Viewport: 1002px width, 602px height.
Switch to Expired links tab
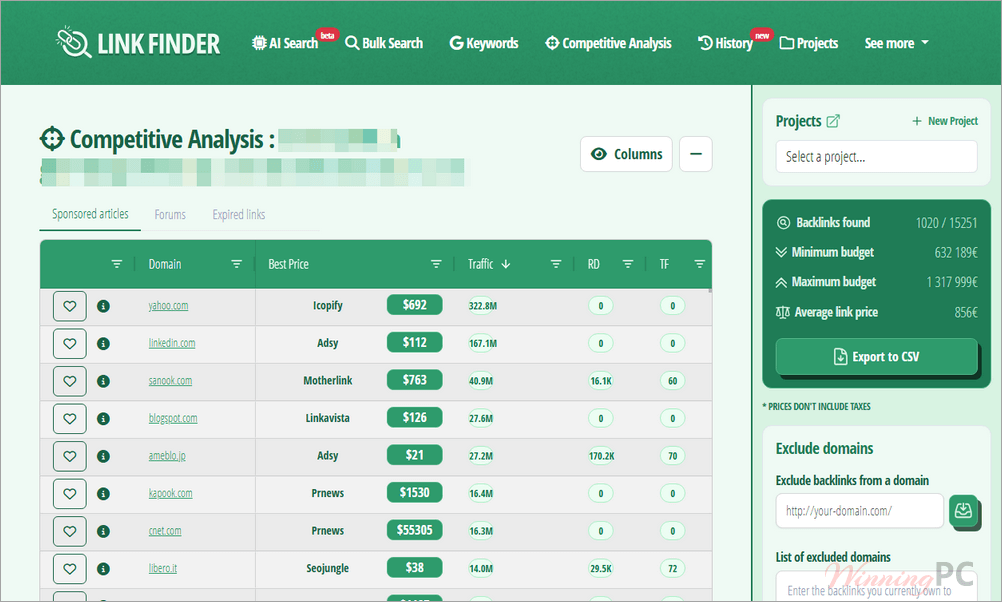pyautogui.click(x=239, y=215)
